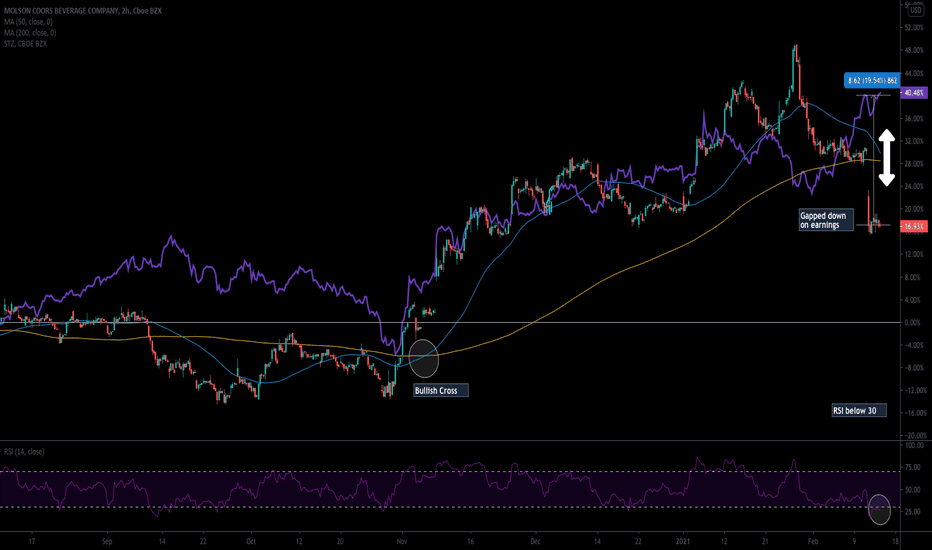Click the 8.00% price axis label
This screenshot has height=550, width=932.
(915, 278)
